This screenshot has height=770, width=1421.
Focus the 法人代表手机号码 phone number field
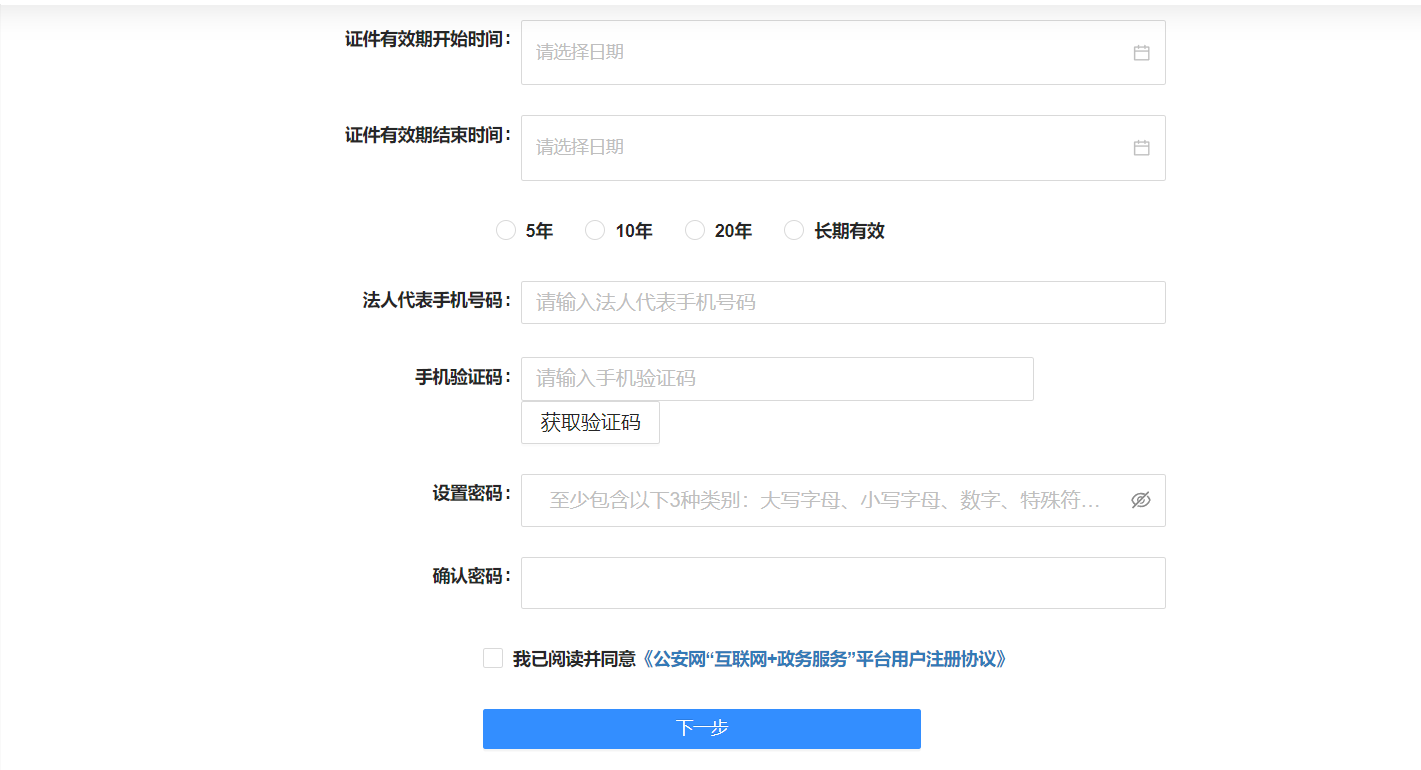843,302
